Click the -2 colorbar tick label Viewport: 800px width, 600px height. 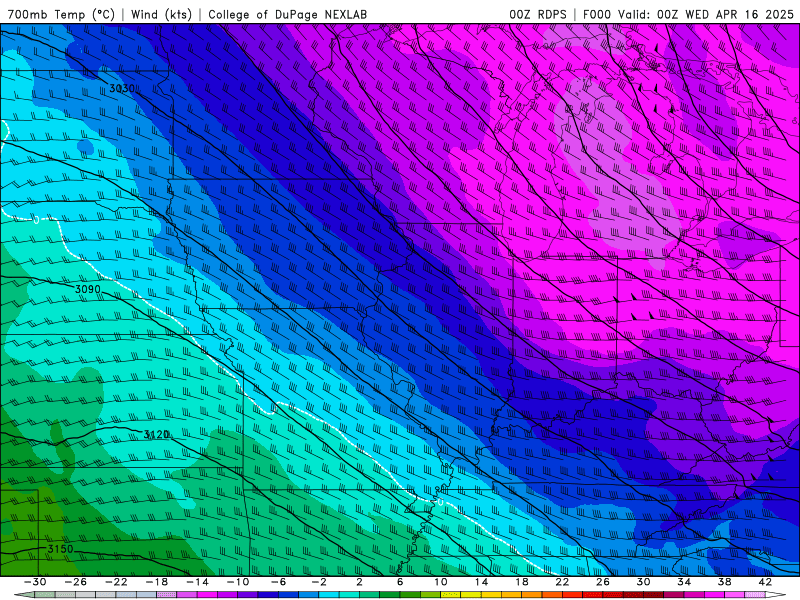(319, 582)
